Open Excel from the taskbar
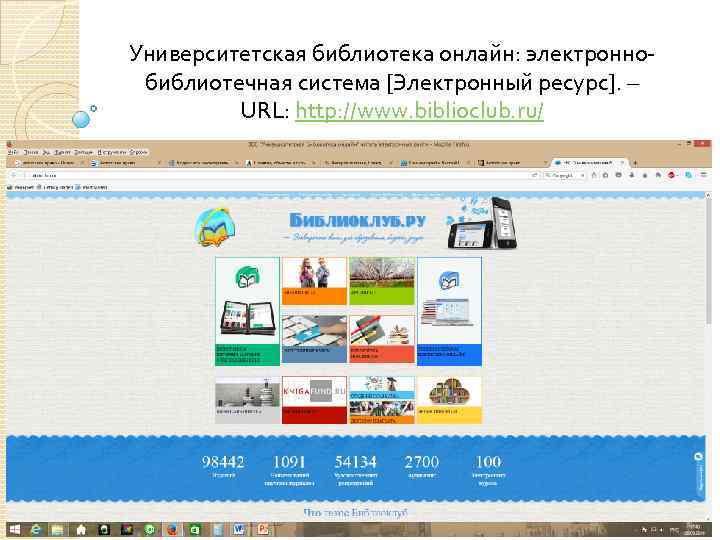The height and width of the screenshot is (540, 720). click(195, 530)
